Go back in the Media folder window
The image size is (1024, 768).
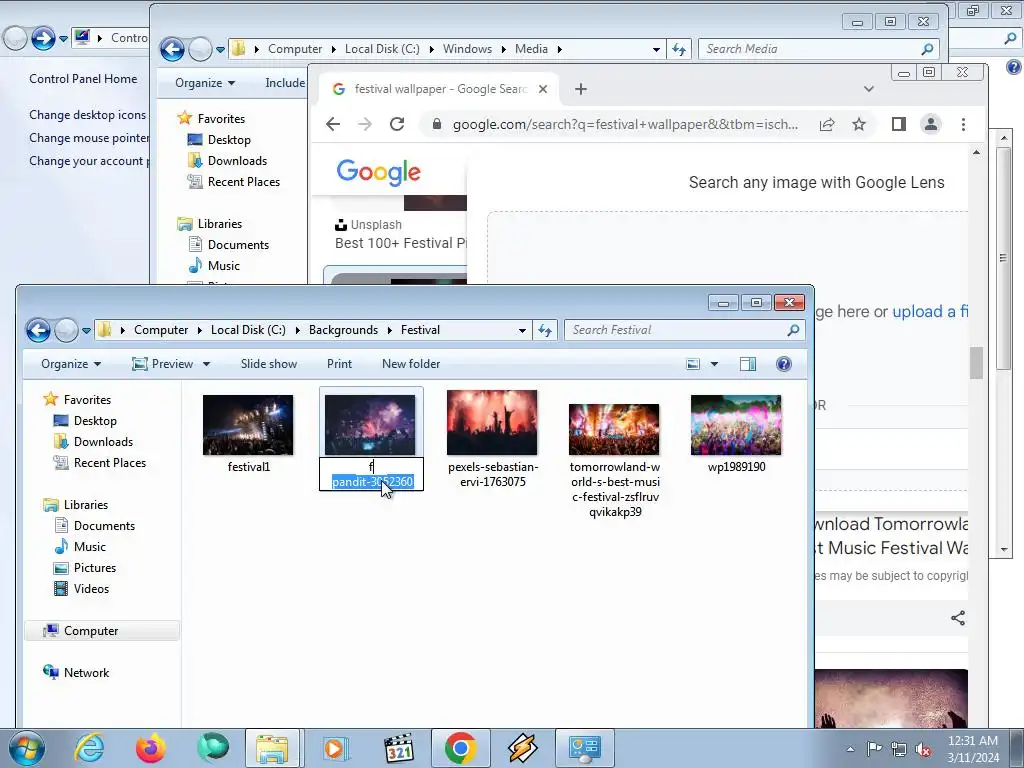[172, 49]
